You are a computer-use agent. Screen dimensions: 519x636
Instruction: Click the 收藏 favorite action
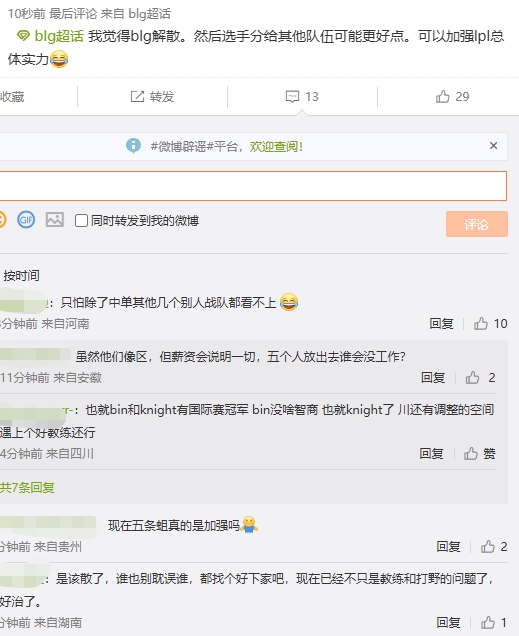coord(12,97)
